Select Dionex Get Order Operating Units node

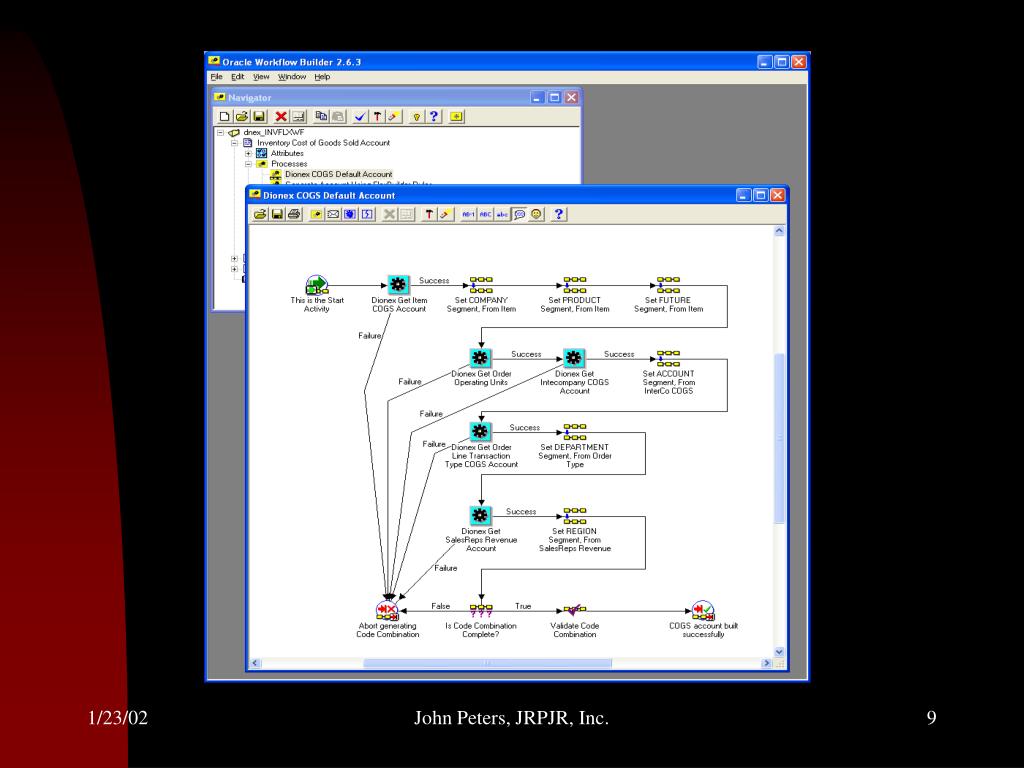[x=480, y=358]
